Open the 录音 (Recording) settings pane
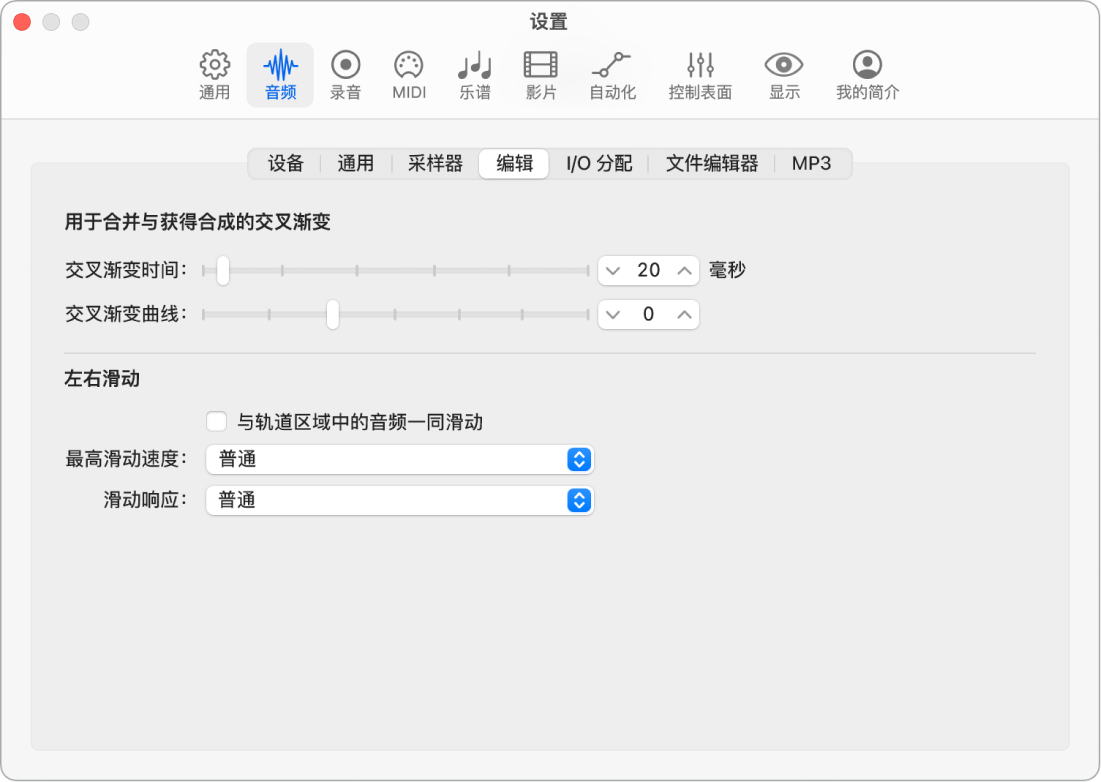Viewport: 1101px width, 782px height. [x=345, y=74]
